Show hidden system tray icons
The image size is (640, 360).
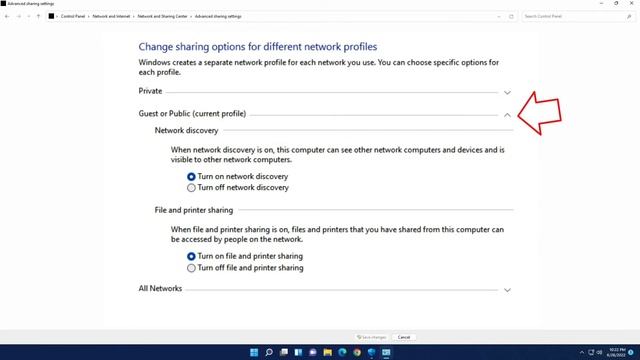click(x=582, y=352)
